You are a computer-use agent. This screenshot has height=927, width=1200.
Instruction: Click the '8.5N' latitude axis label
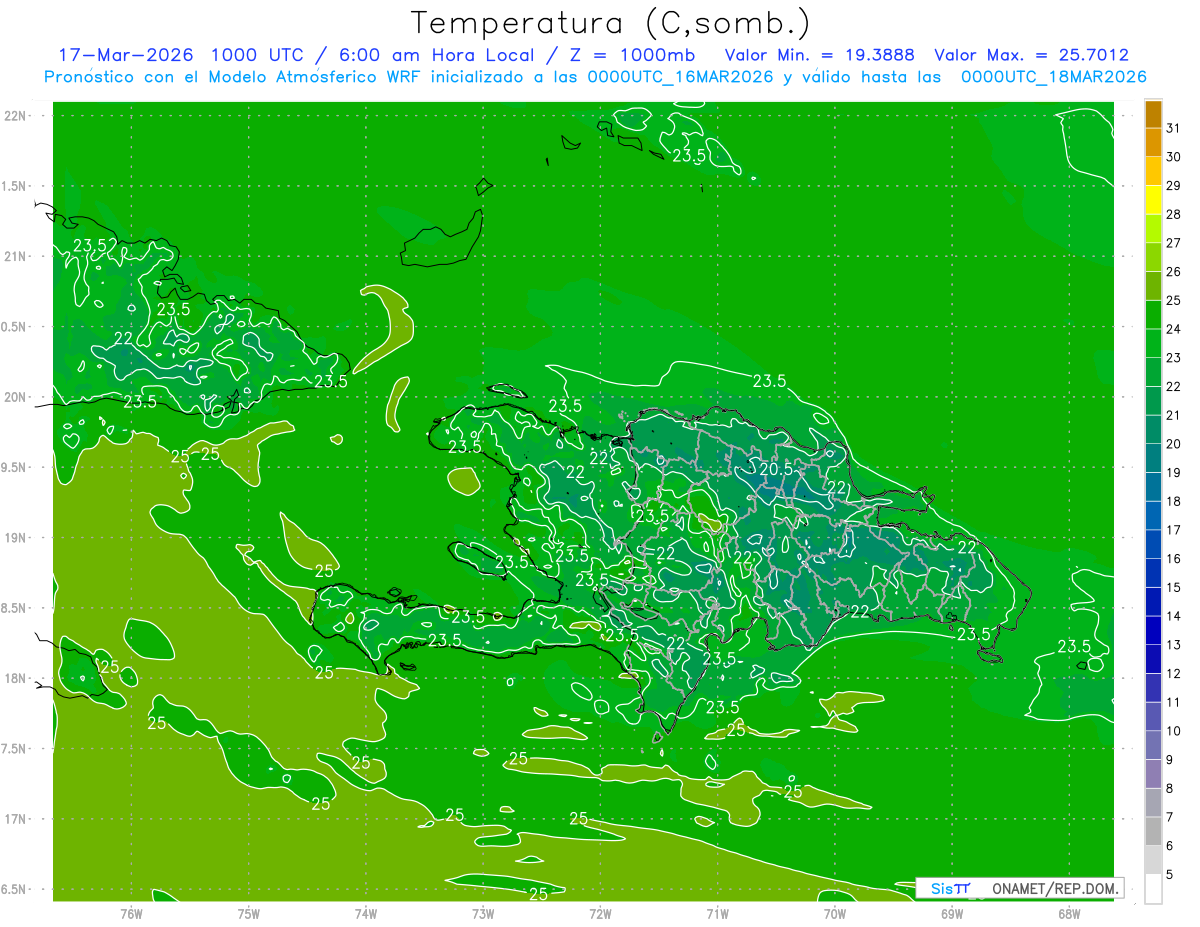click(x=15, y=608)
